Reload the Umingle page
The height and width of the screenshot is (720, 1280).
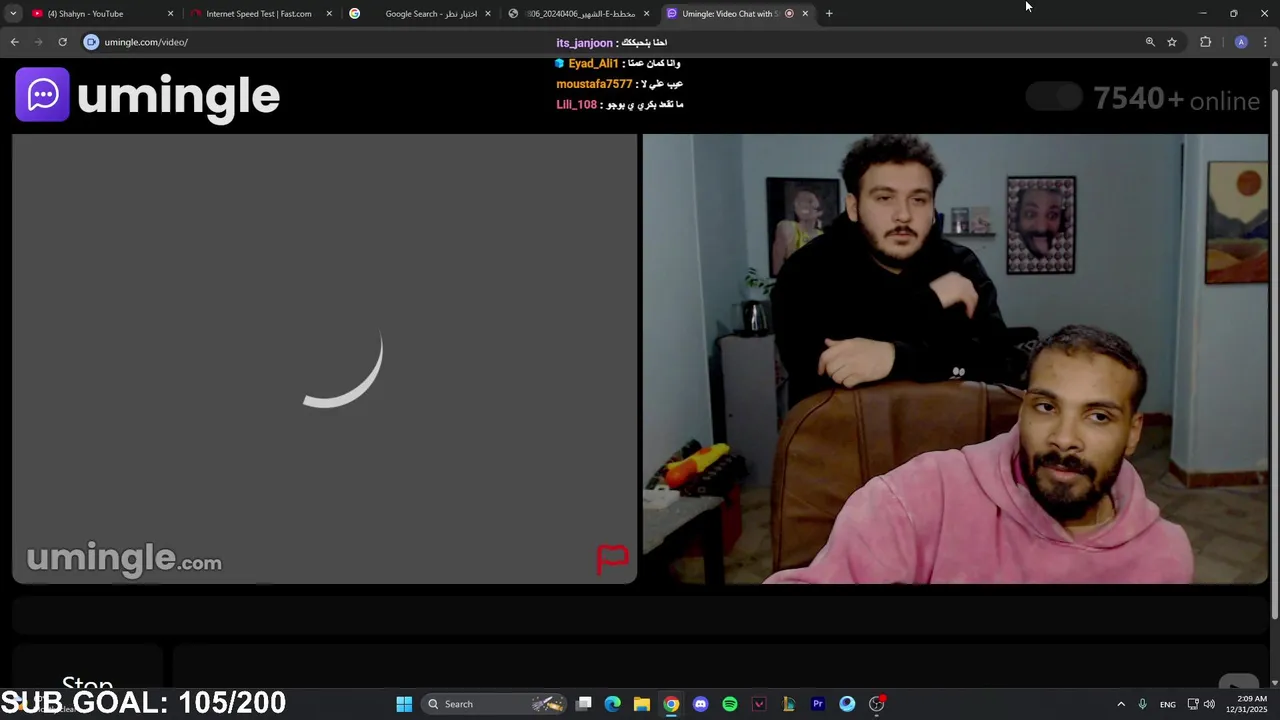tap(62, 42)
